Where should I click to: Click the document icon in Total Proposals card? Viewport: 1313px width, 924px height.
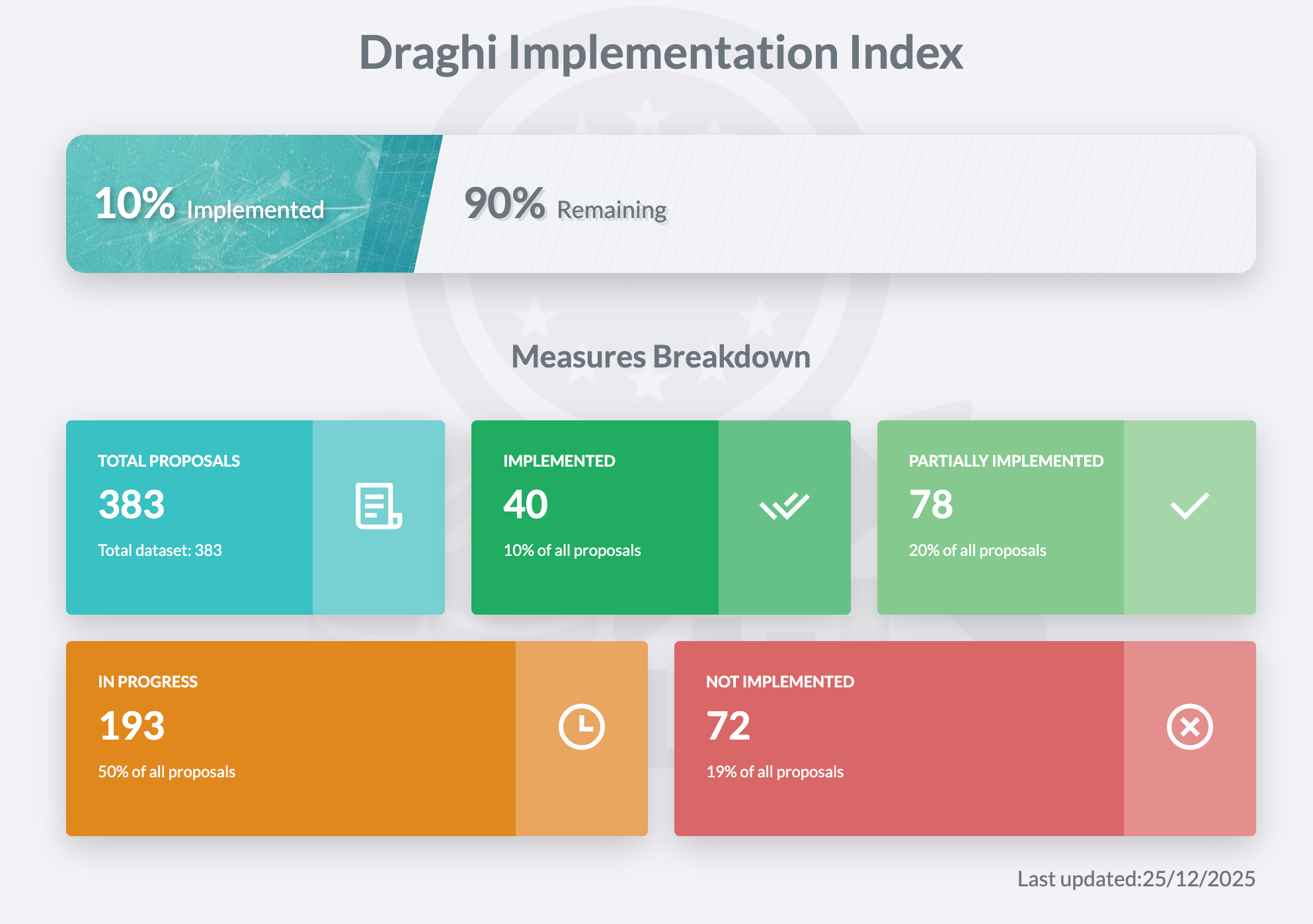pos(378,506)
